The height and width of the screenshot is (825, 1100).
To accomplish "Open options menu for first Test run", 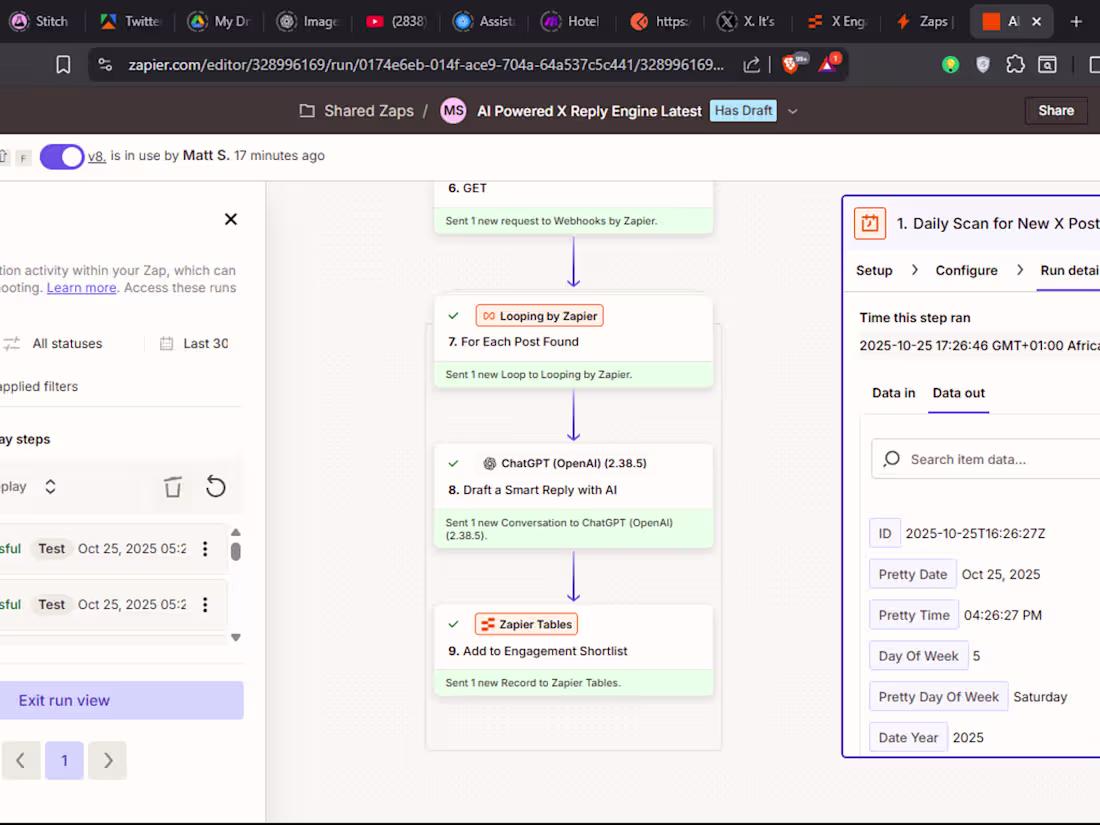I will 205,549.
